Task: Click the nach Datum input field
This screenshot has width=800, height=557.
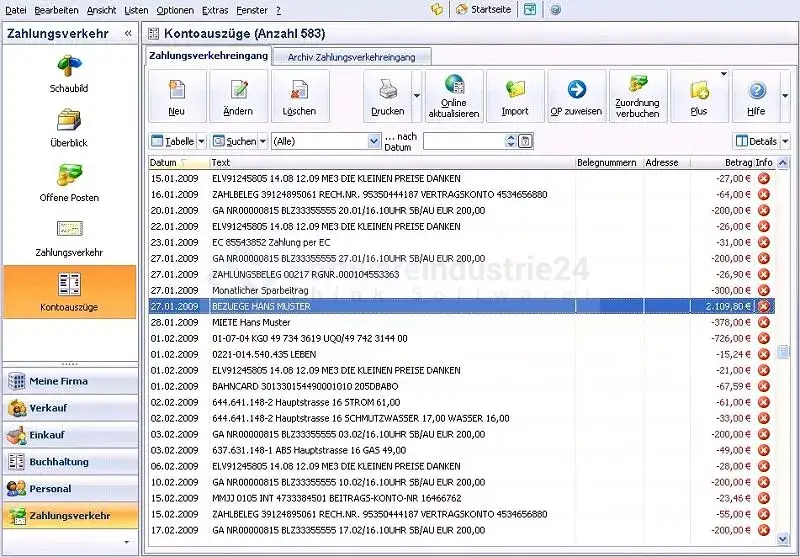Action: point(469,142)
